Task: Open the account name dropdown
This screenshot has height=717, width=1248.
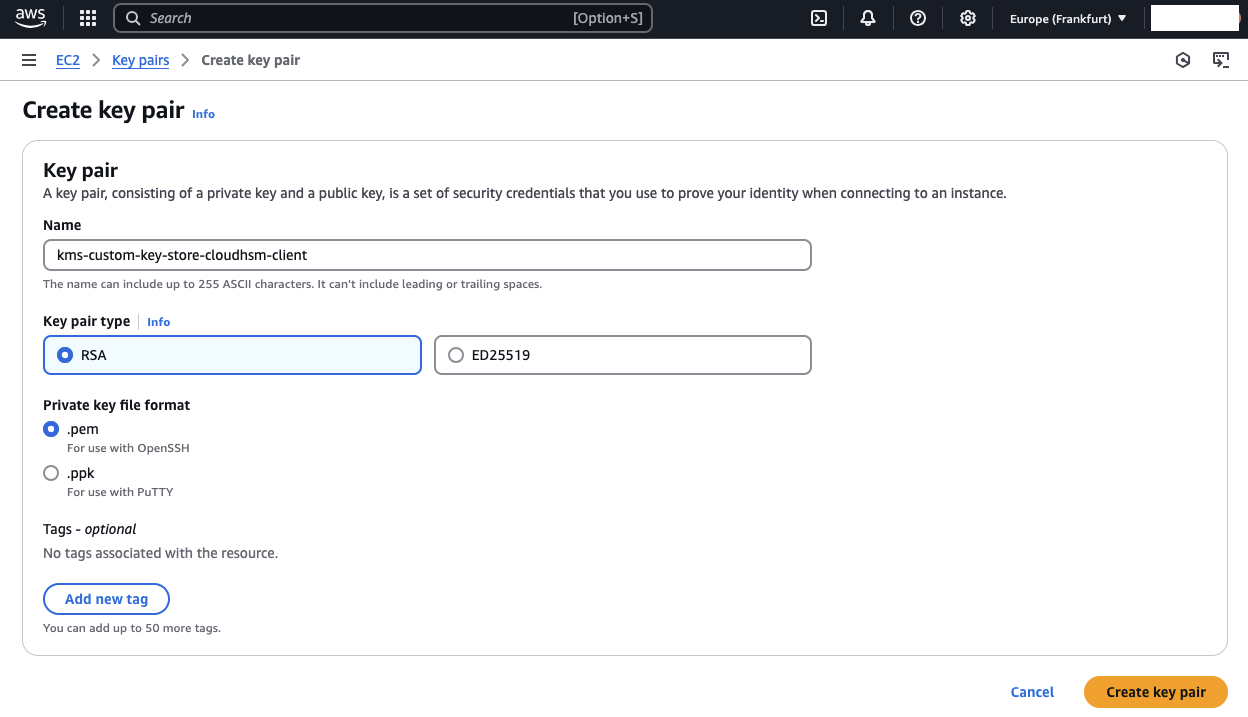Action: pyautogui.click(x=1193, y=17)
